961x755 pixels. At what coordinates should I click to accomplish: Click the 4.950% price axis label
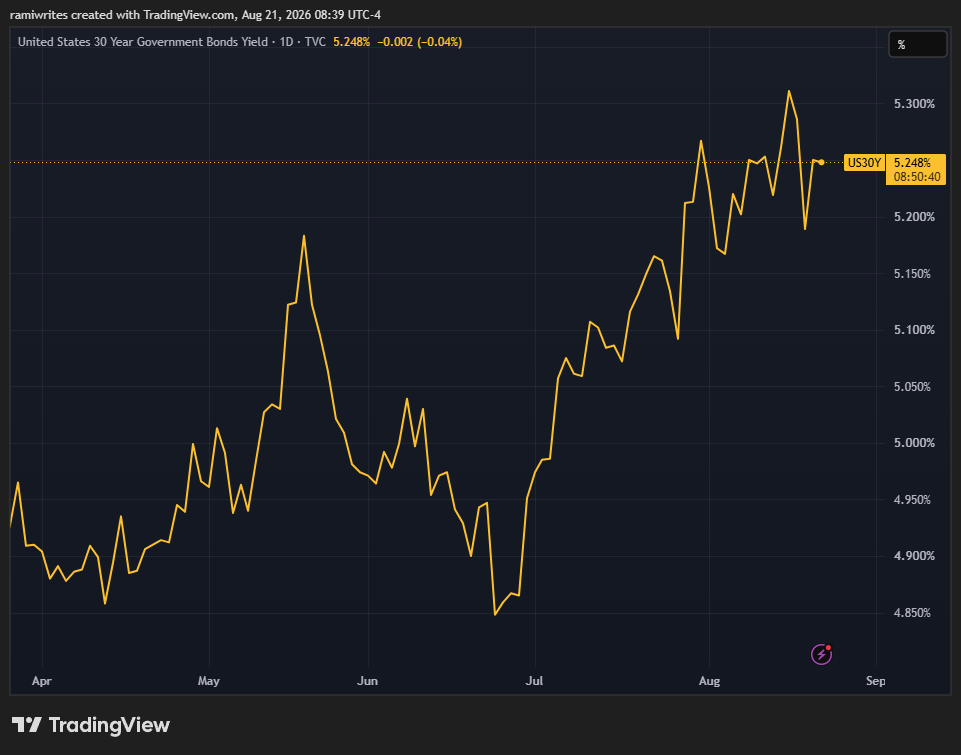pos(912,500)
